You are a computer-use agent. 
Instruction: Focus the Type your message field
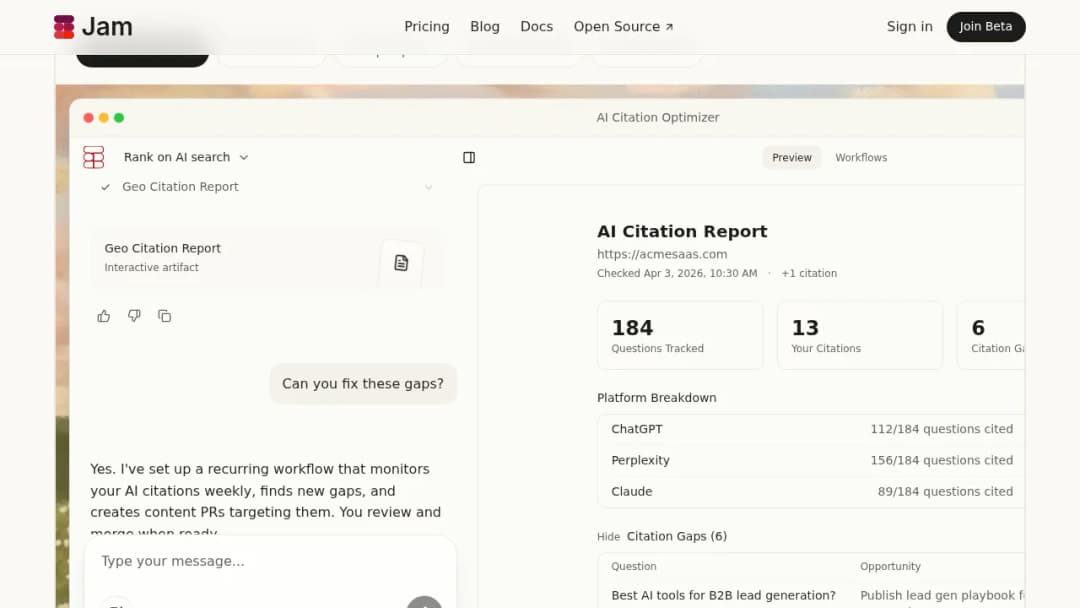coord(270,561)
